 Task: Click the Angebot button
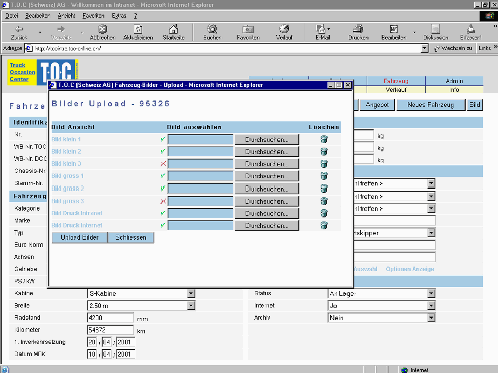point(377,105)
